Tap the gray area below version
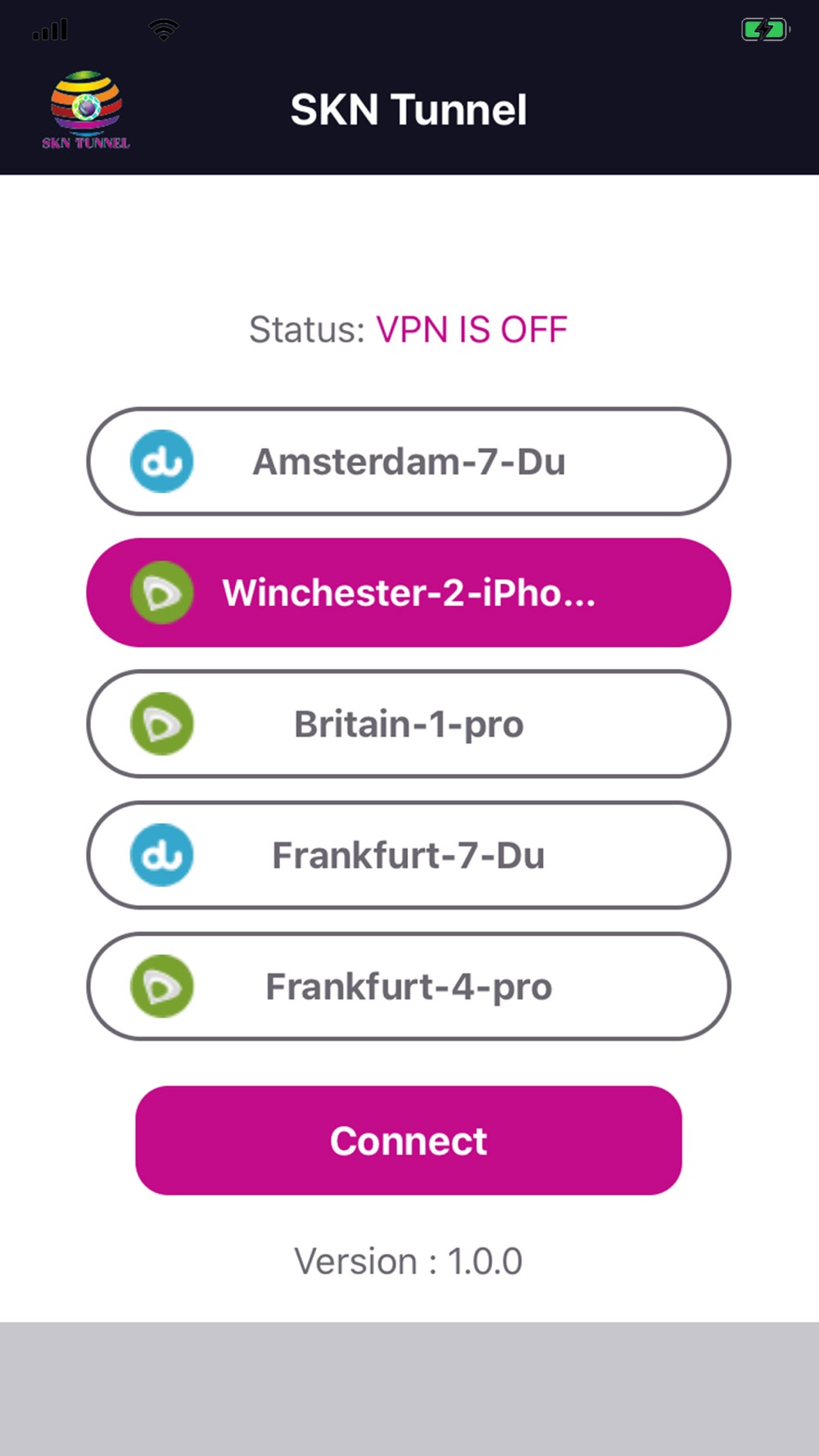The image size is (819, 1456). point(409,1389)
